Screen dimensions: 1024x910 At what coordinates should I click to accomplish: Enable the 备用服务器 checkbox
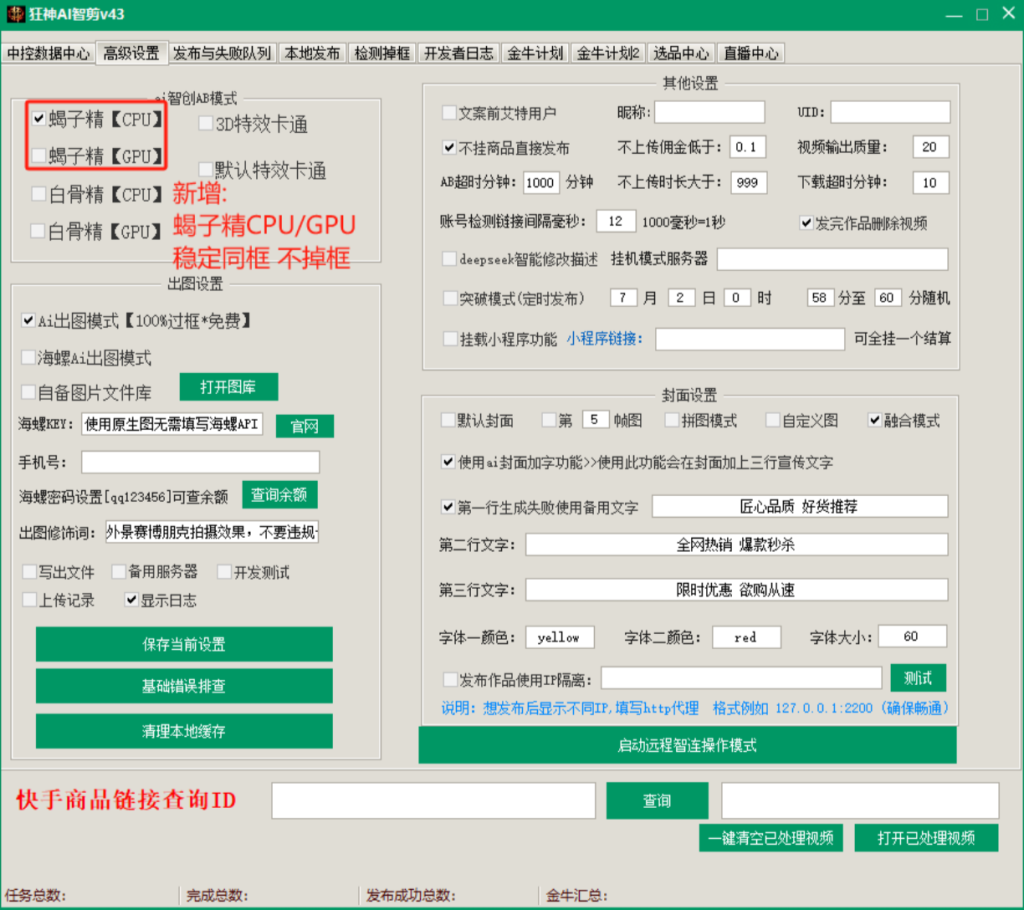(x=118, y=572)
